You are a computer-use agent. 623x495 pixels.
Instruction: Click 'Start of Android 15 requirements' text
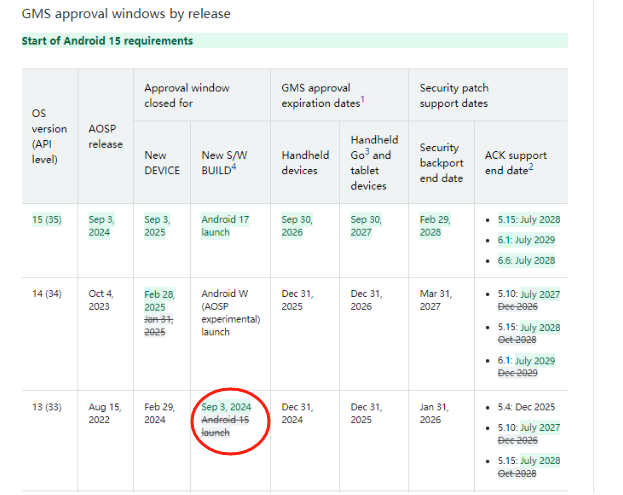click(x=107, y=41)
